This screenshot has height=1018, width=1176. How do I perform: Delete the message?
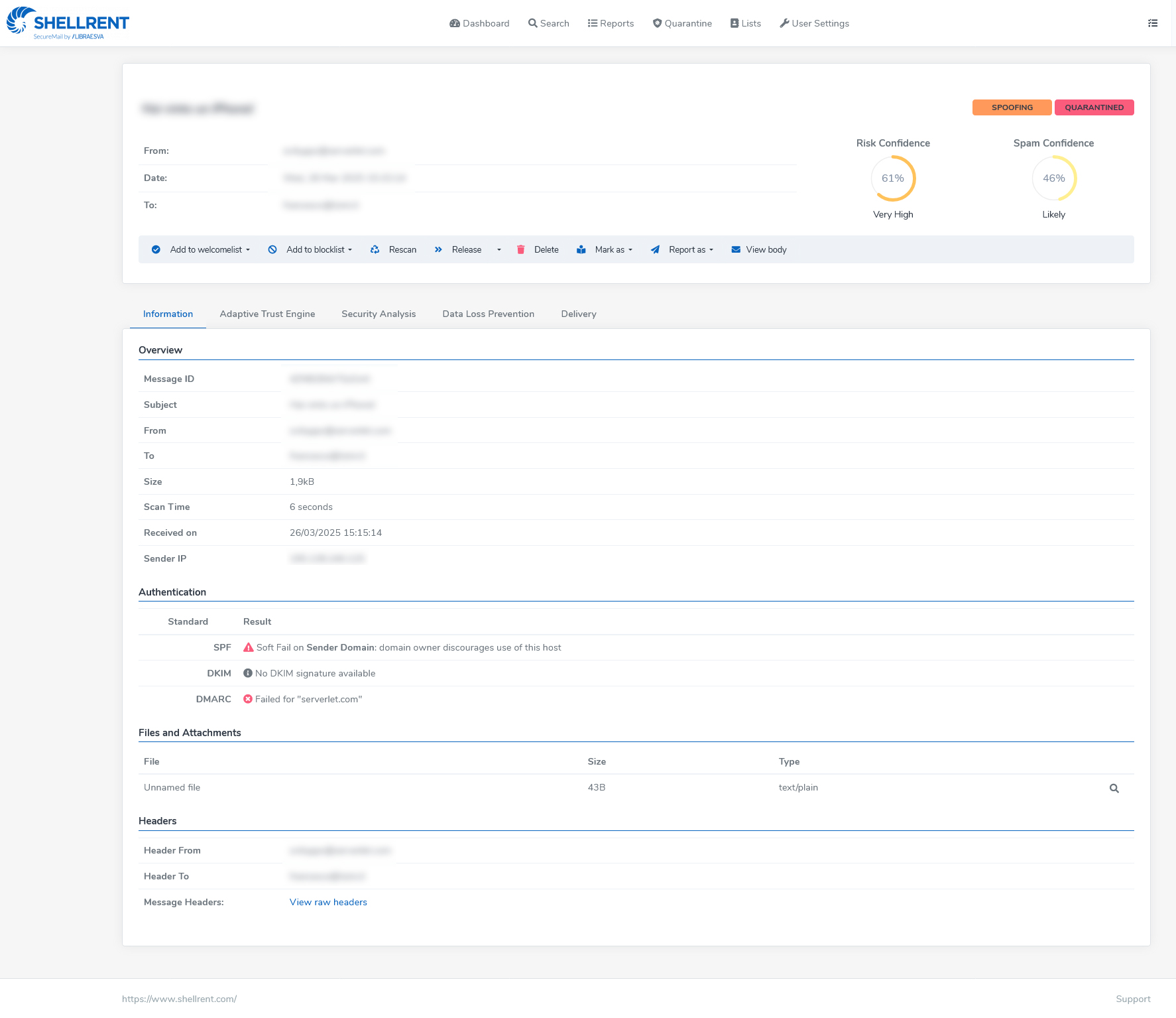tap(538, 250)
